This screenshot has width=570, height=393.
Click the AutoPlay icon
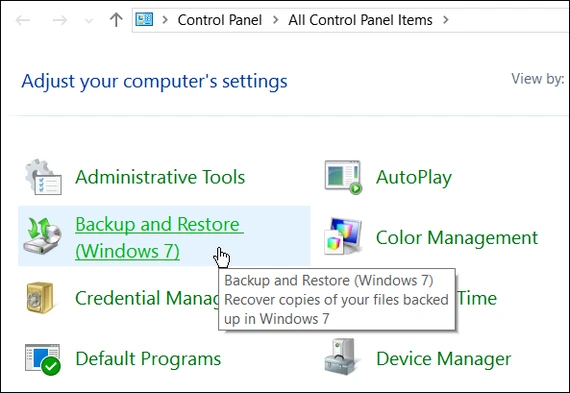coord(344,177)
